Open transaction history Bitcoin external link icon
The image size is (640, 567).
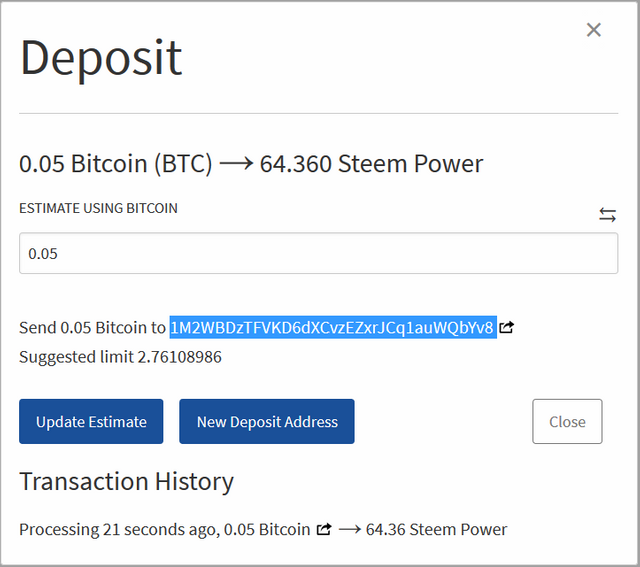(x=323, y=529)
